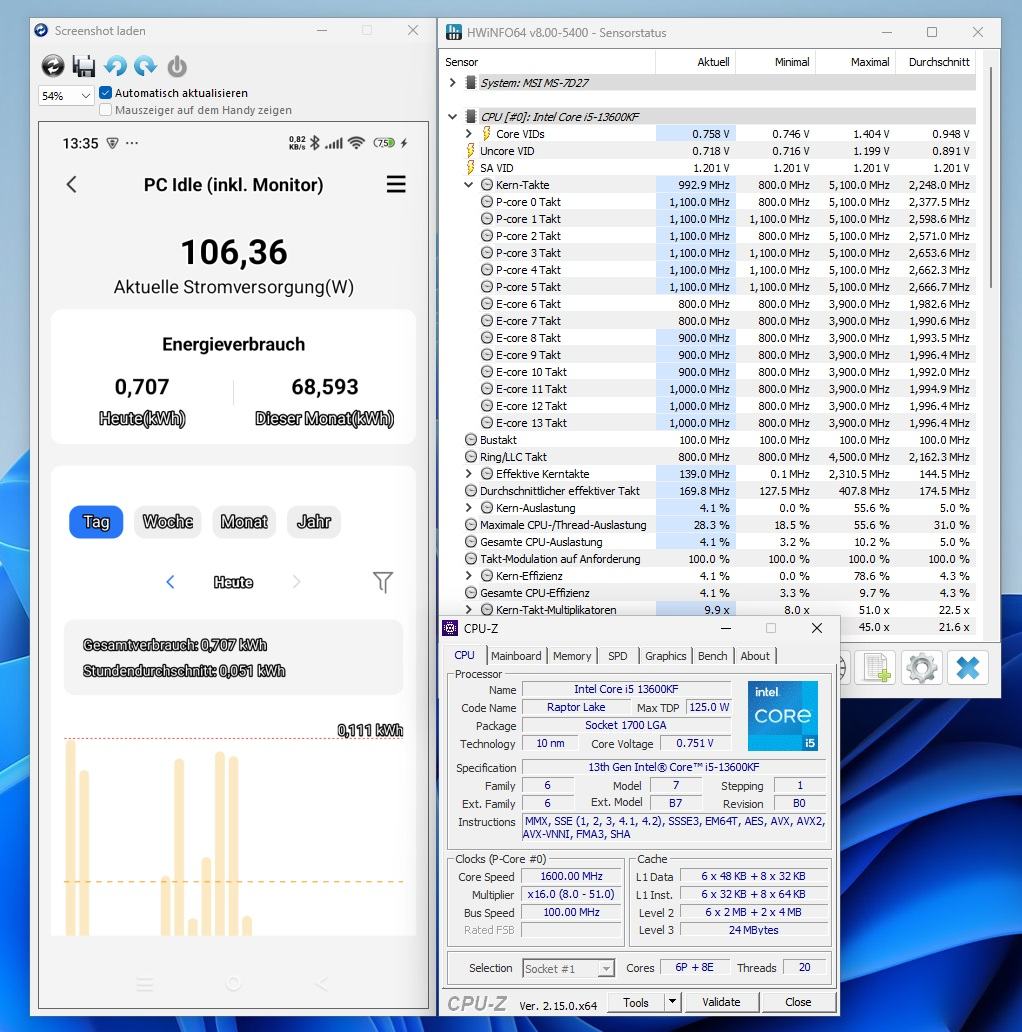Click the HWiNFO64 title bar app icon
This screenshot has height=1032, width=1022.
[453, 32]
